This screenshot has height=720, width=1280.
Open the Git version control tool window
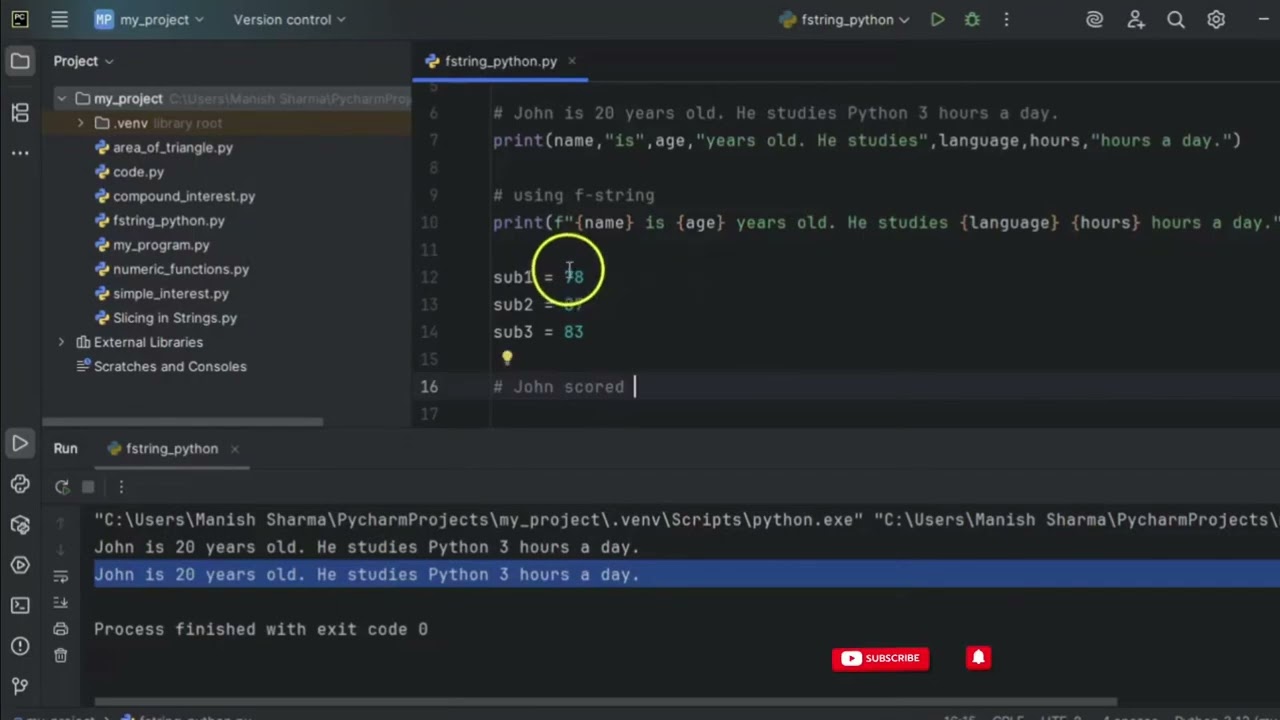click(x=20, y=686)
